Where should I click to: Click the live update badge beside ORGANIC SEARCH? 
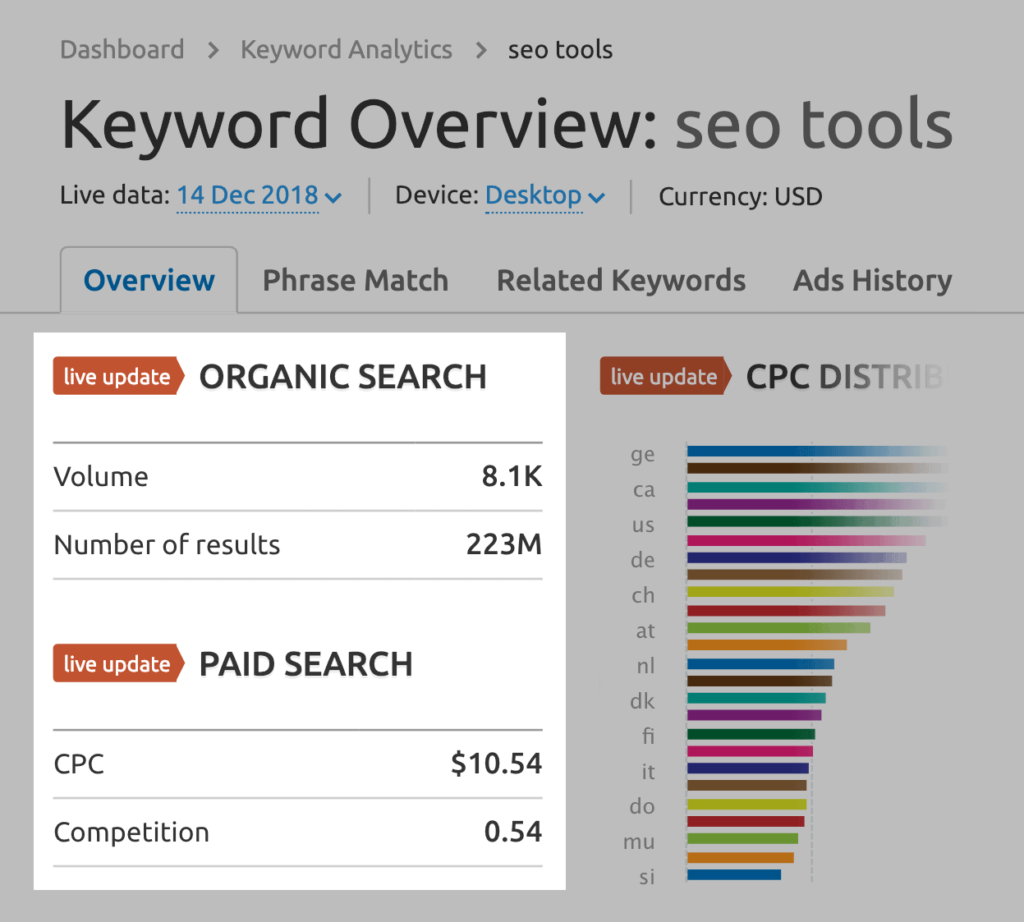(117, 376)
